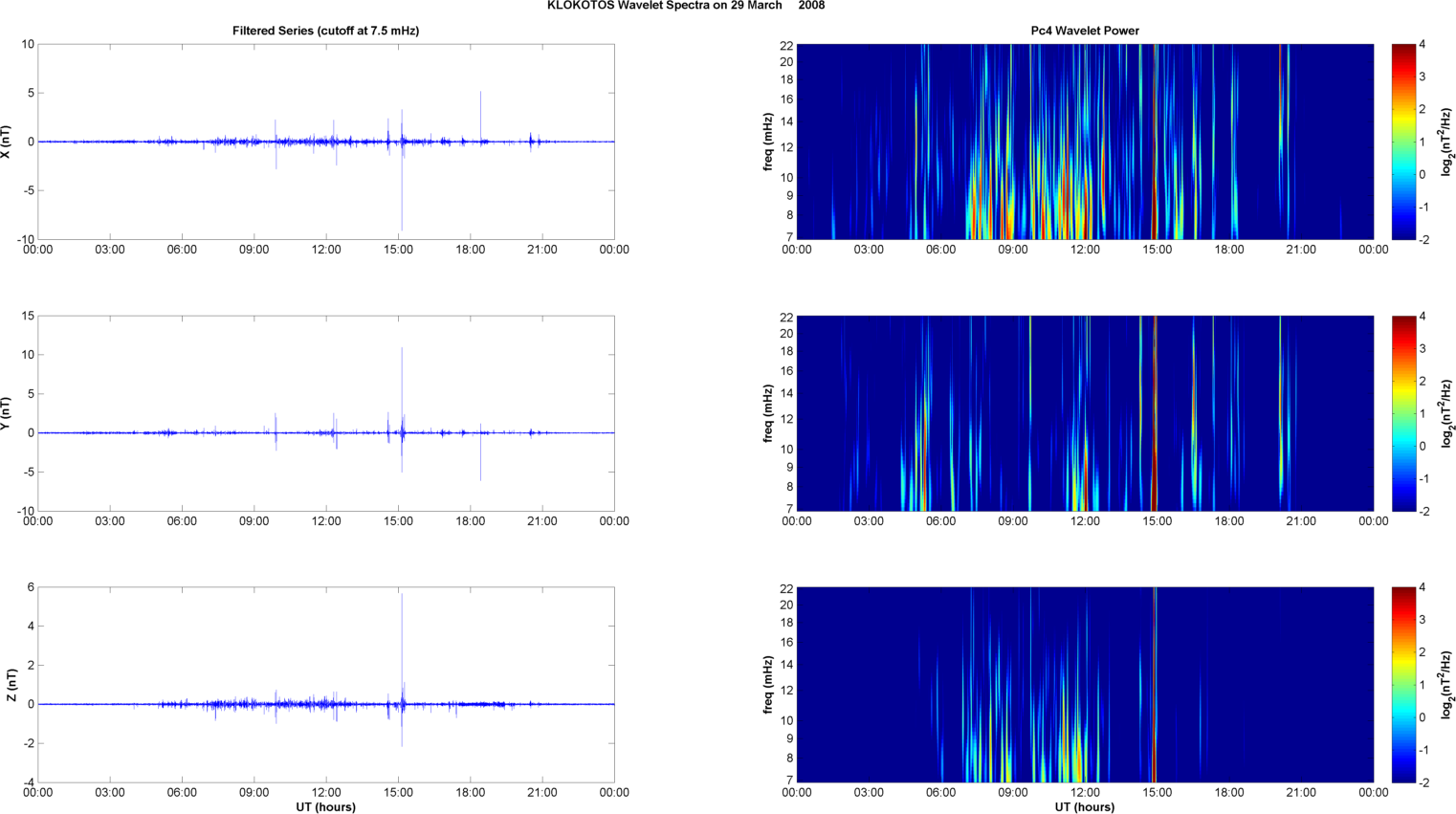Click the UT (hours) label under Z series
The width and height of the screenshot is (1456, 814).
[325, 807]
